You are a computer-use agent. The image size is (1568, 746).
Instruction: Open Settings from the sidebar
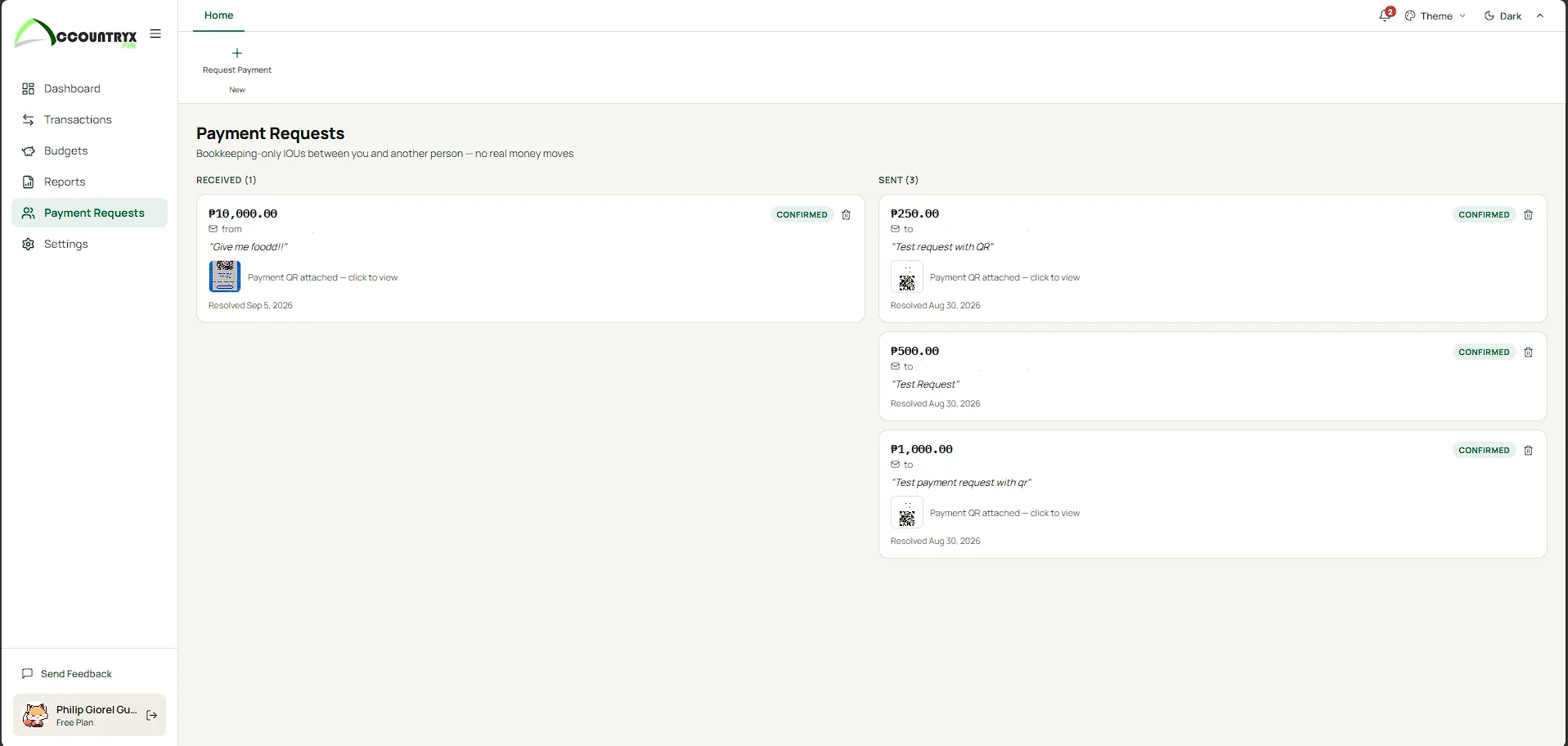point(89,244)
